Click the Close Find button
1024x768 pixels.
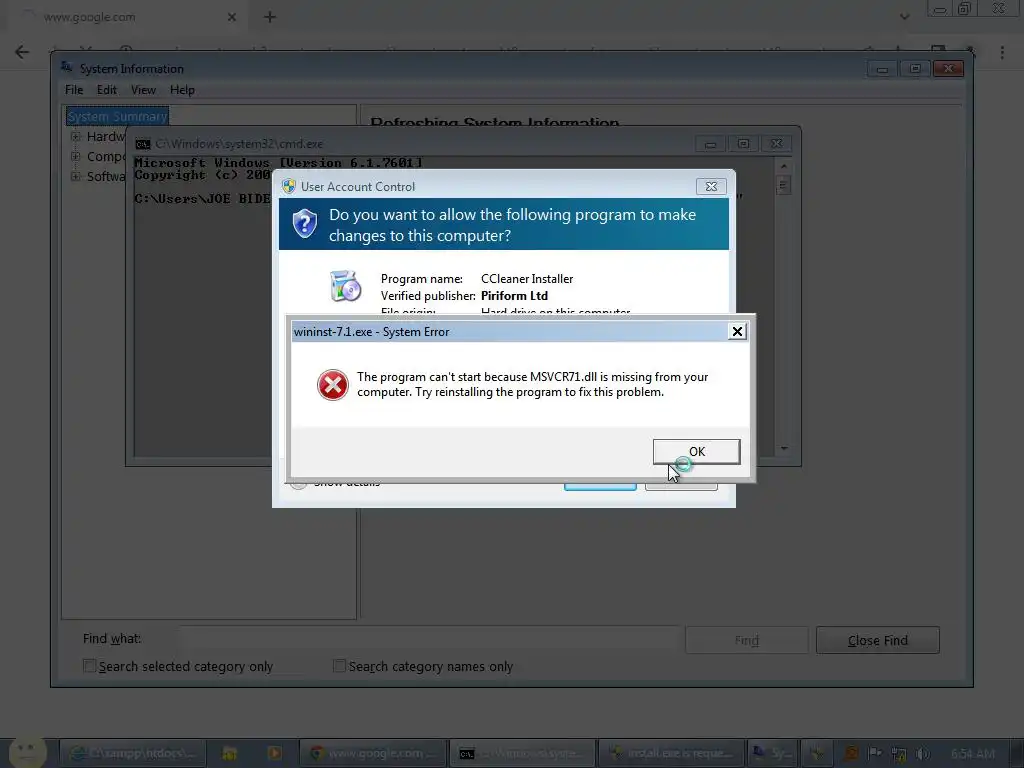coord(878,640)
